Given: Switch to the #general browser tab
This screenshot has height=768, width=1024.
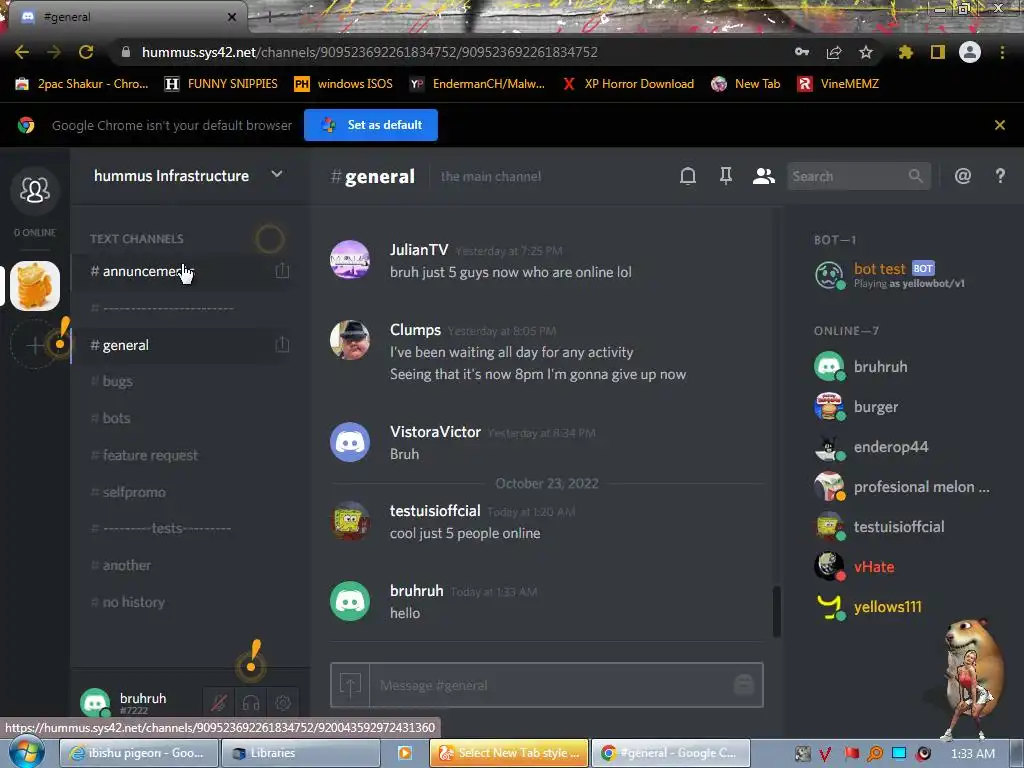Looking at the screenshot, I should pos(128,17).
